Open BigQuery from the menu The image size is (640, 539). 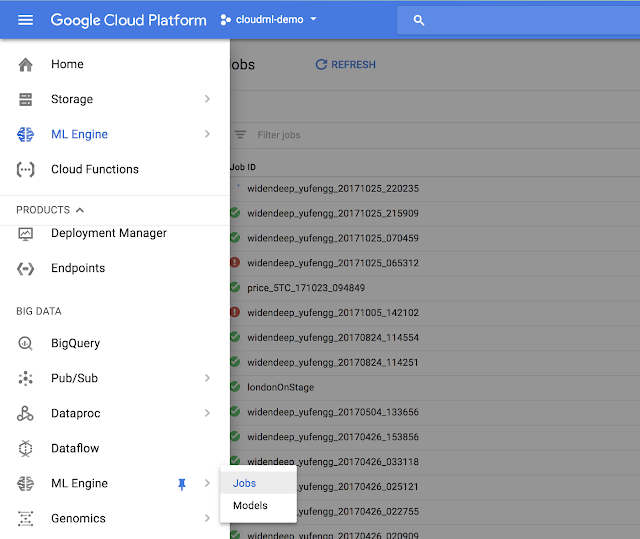[76, 344]
